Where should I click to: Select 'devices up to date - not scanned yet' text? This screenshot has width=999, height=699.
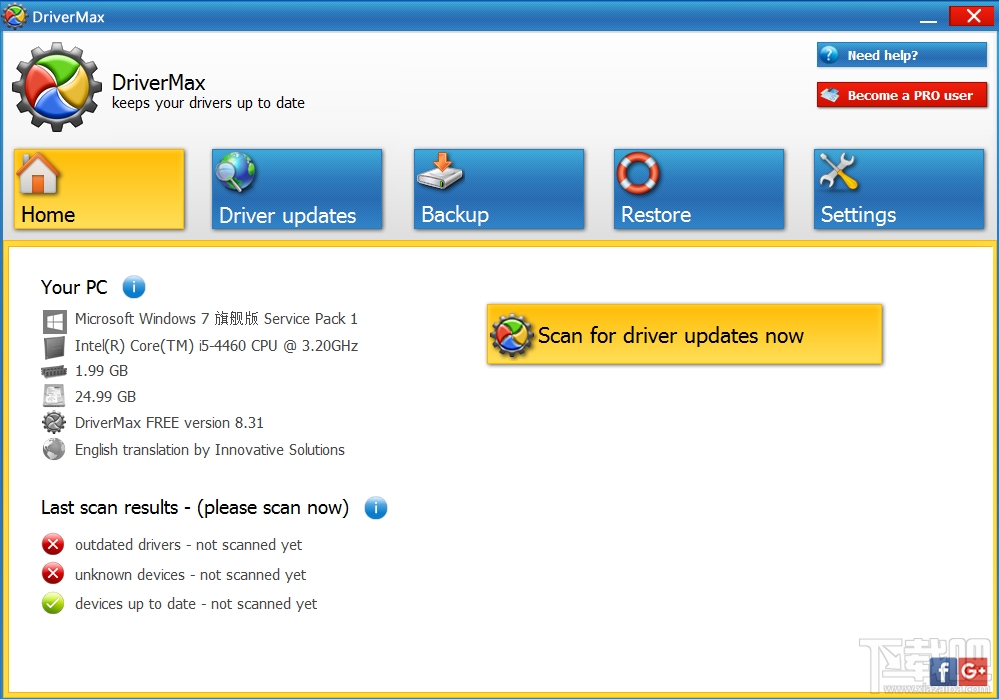tap(196, 603)
